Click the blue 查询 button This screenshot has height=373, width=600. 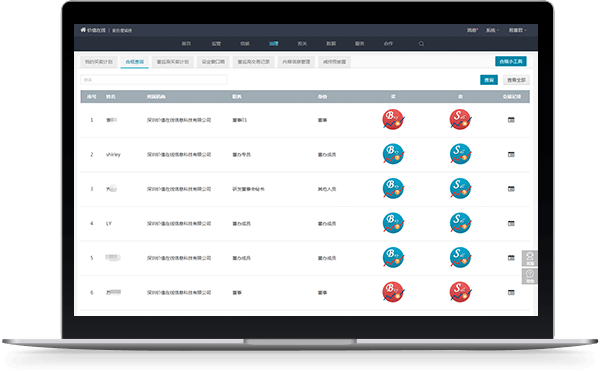489,80
